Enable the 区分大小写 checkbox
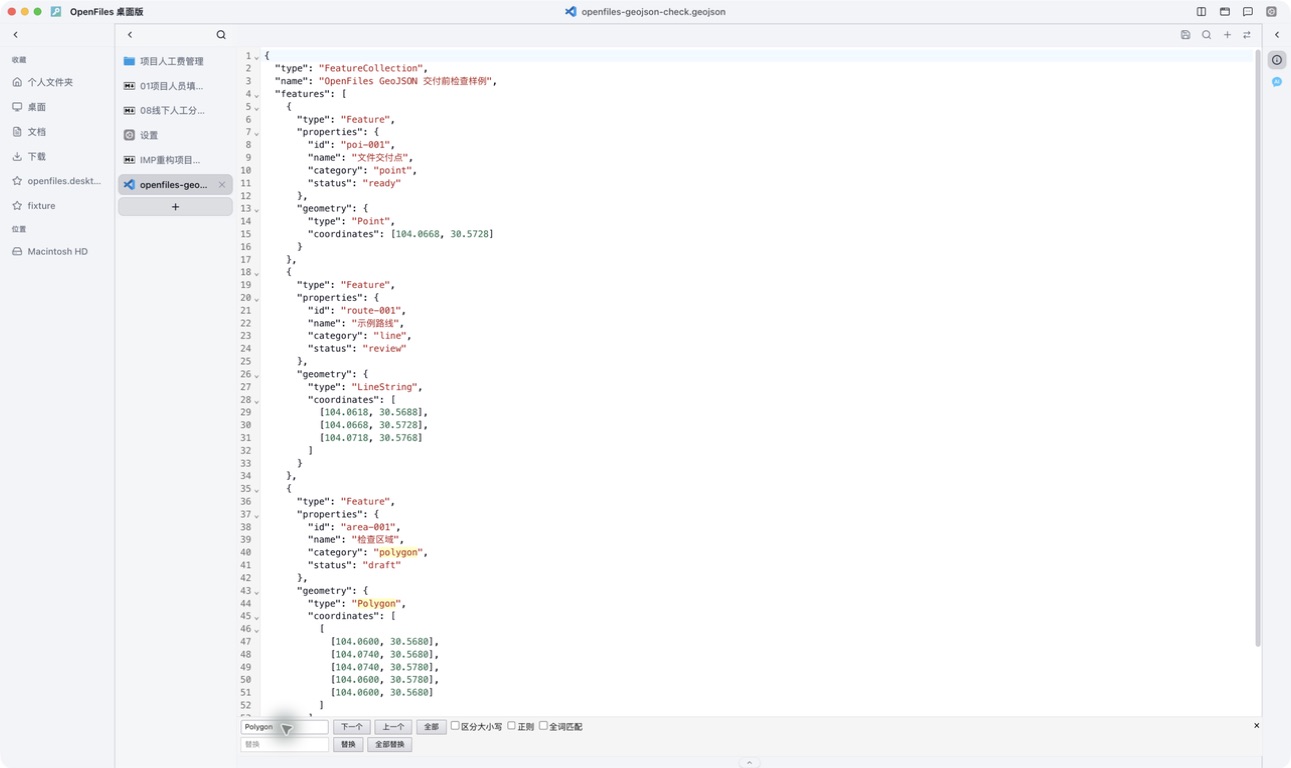Image resolution: width=1291 pixels, height=768 pixels. coord(455,726)
